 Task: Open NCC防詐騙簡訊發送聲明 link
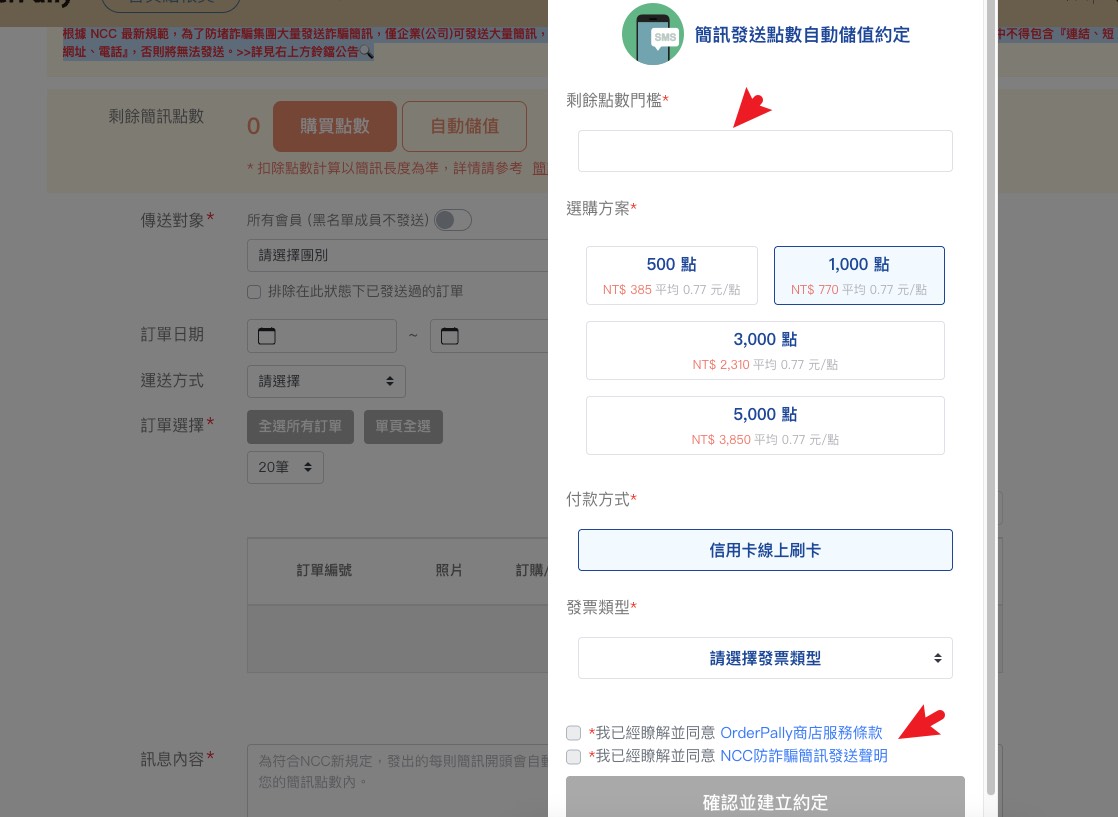(804, 756)
